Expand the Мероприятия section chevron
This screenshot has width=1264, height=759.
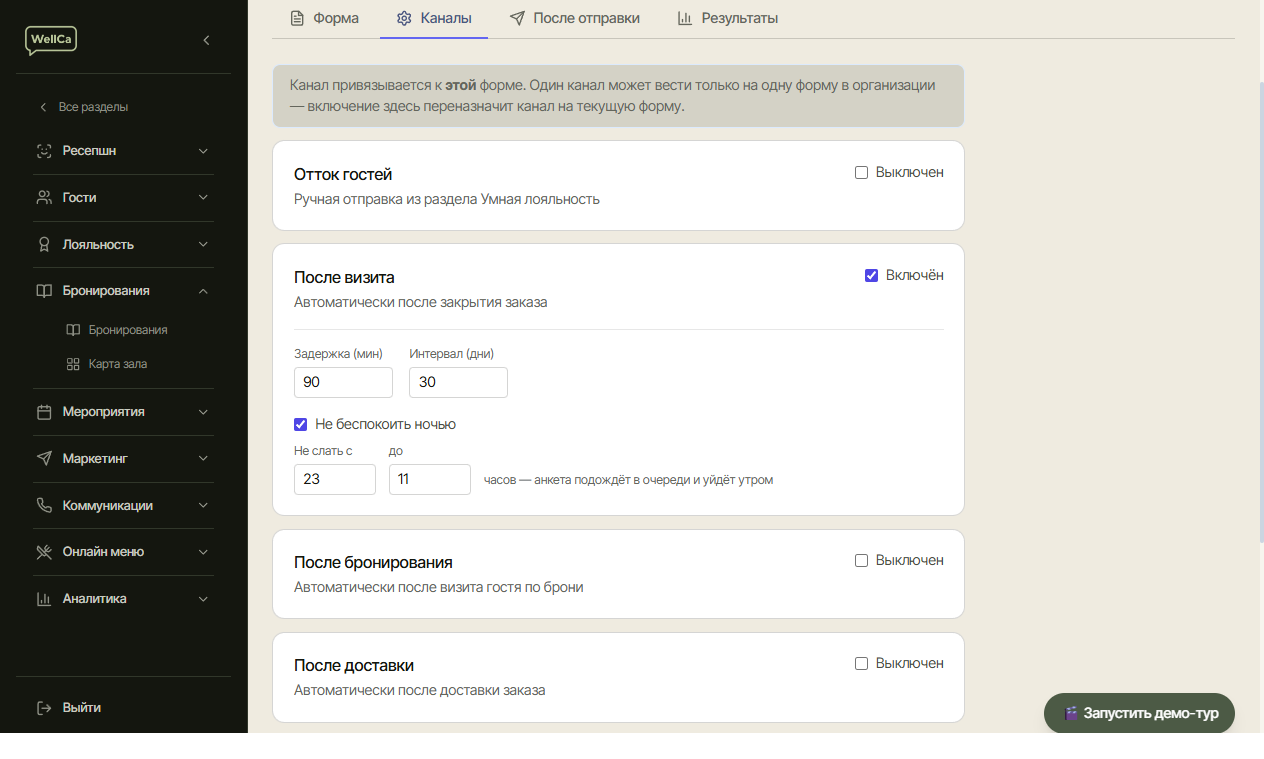[203, 412]
